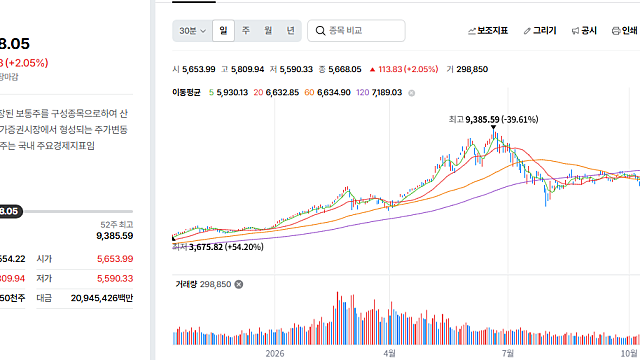Click the 최저 3,675.82 low label

pos(218,247)
